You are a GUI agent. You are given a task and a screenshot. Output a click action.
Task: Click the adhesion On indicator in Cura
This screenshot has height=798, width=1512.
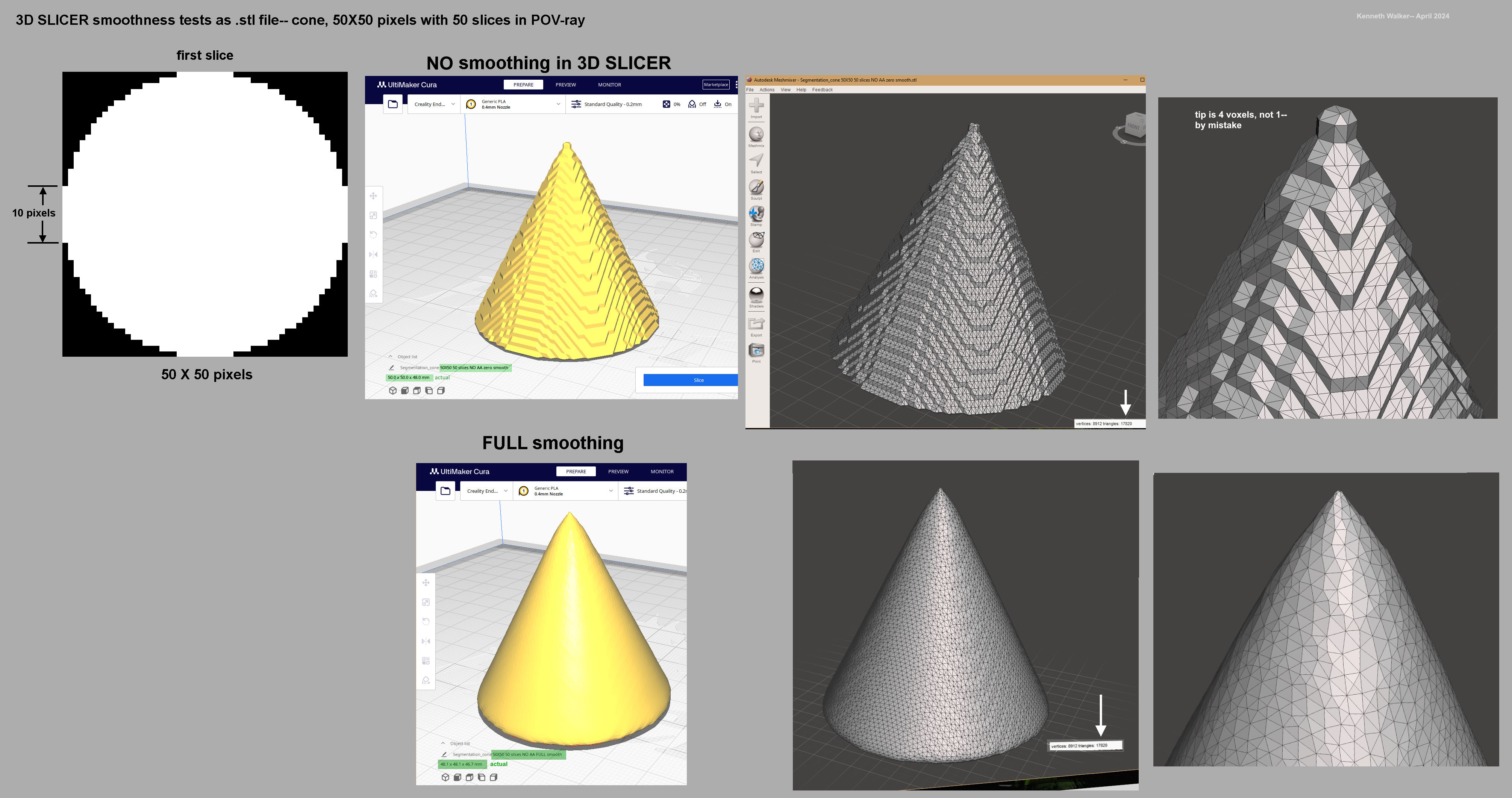point(723,104)
